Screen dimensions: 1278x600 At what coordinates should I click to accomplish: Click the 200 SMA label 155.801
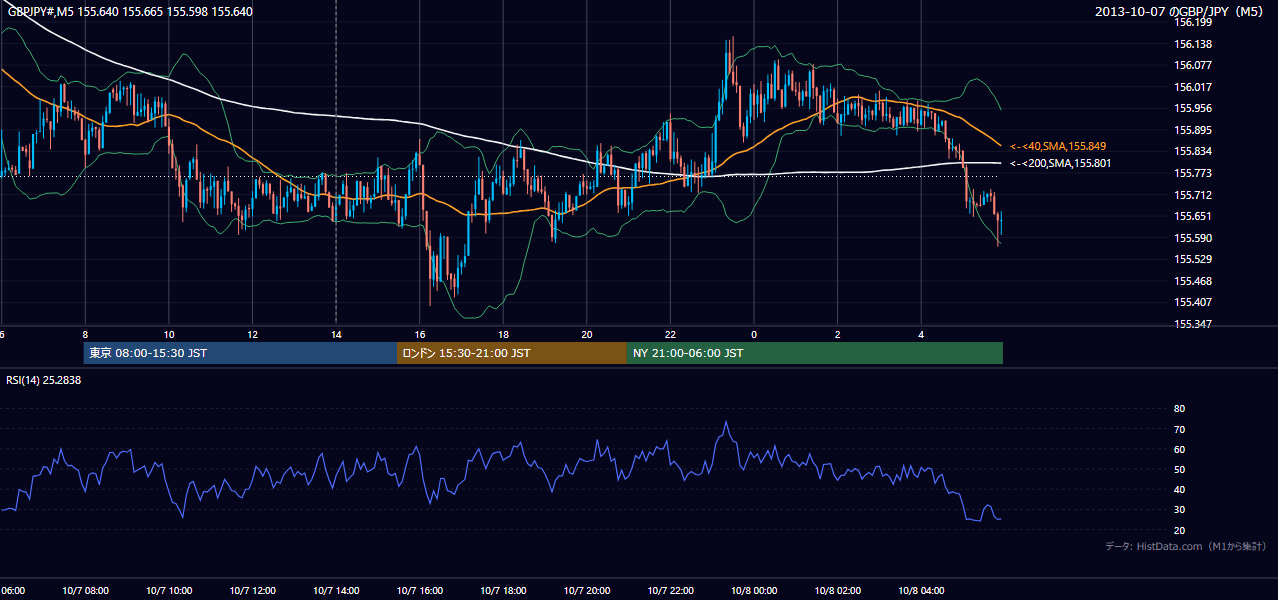point(1060,163)
